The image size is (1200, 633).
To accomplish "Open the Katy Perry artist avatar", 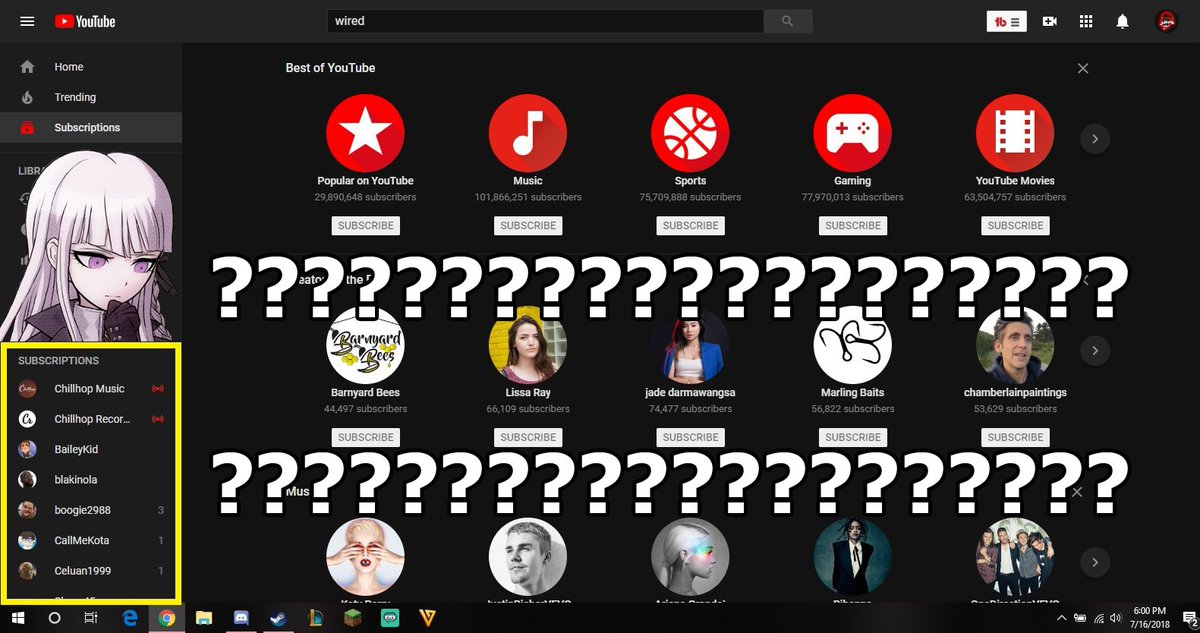I will [x=365, y=557].
